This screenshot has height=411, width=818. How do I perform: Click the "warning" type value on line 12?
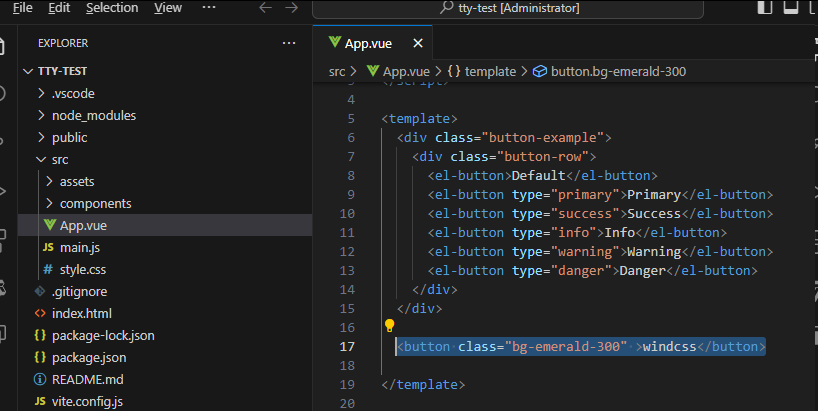[x=589, y=251]
